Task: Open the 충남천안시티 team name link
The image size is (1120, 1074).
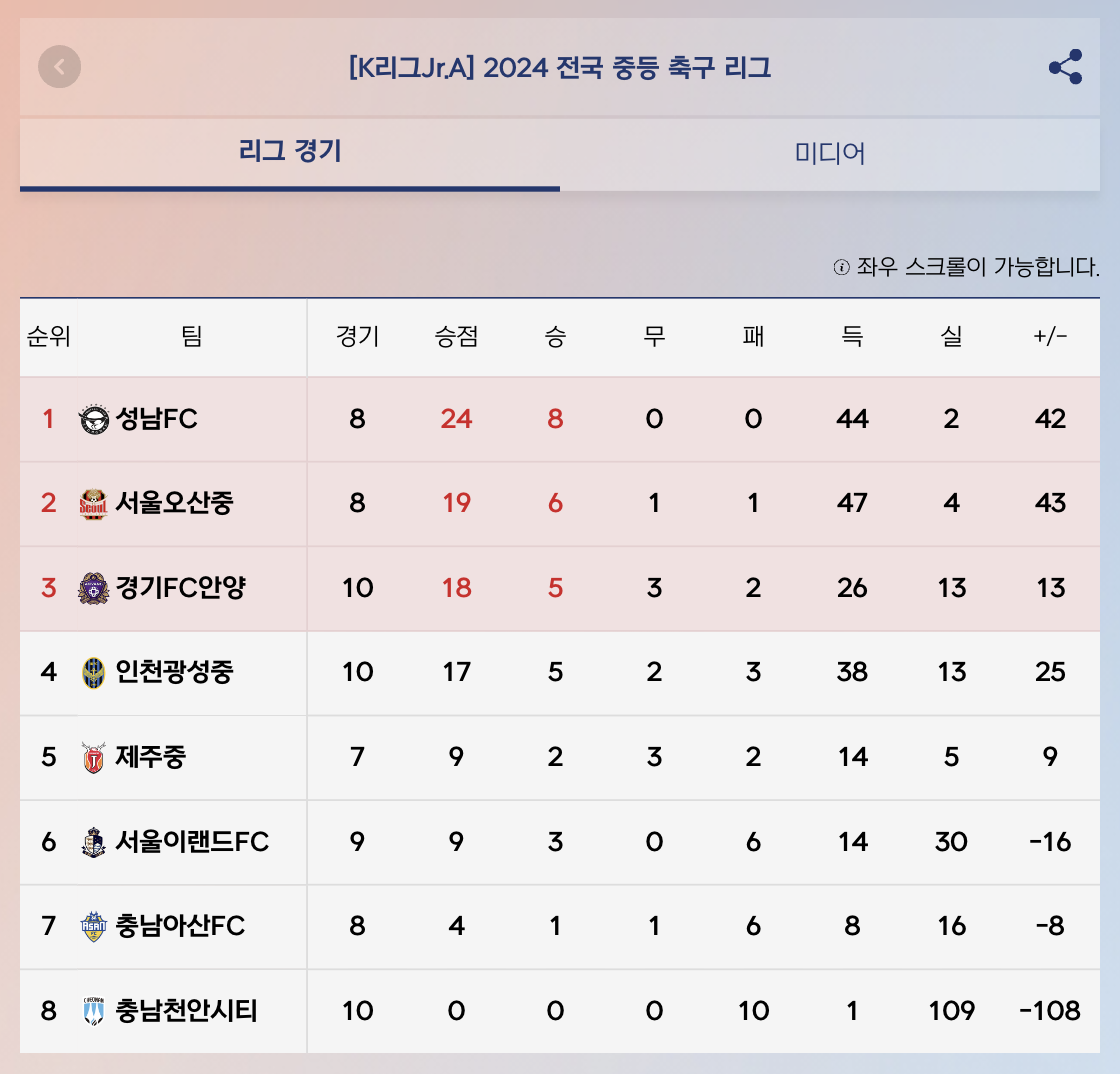Action: (x=187, y=1012)
